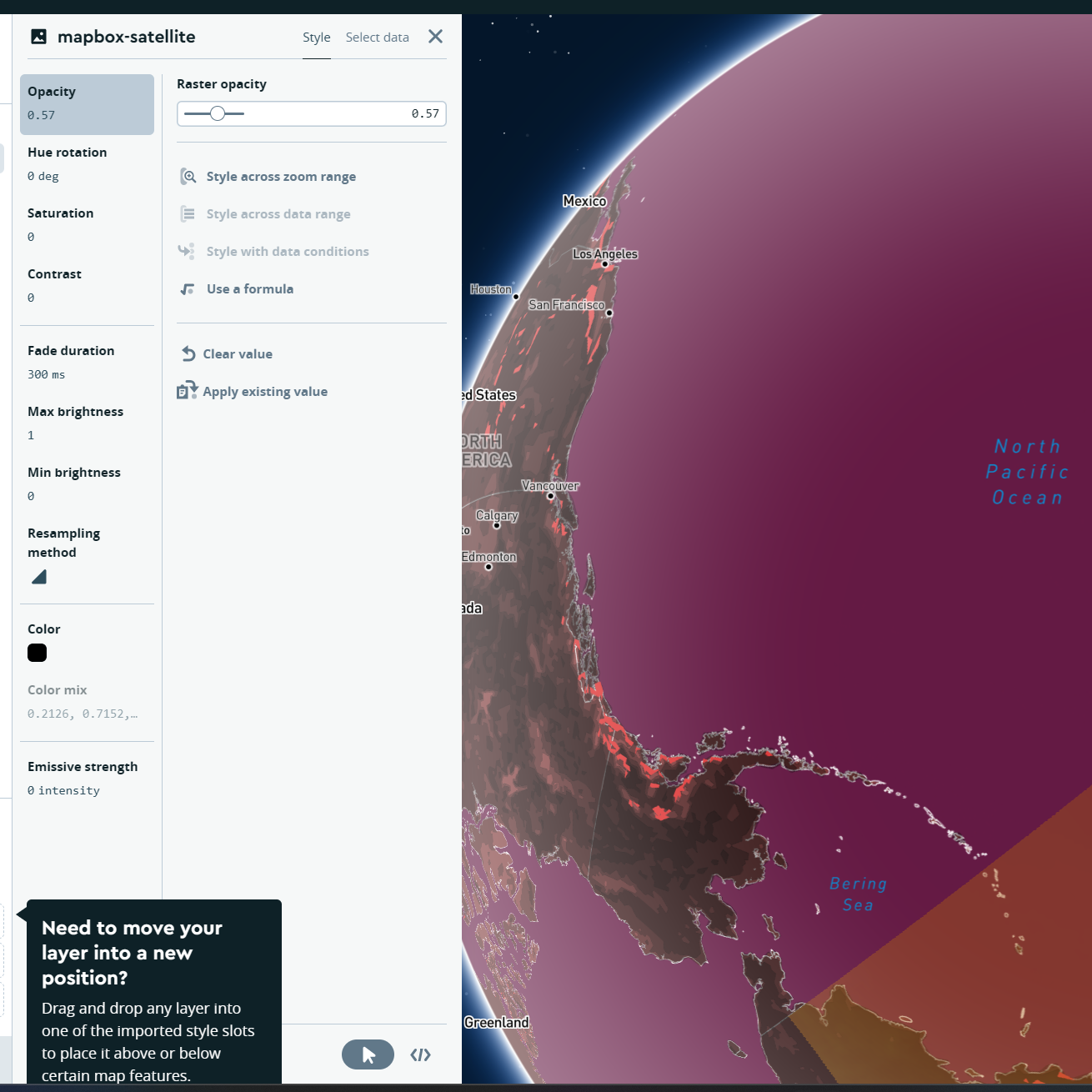Screen dimensions: 1092x1092
Task: Select the Opacity property card
Action: (x=87, y=103)
